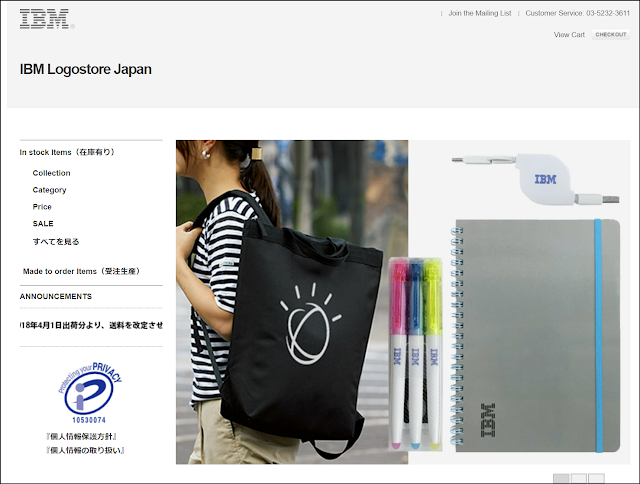Image resolution: width=640 pixels, height=484 pixels.
Task: Click the Customer Service phone number
Action: point(608,13)
